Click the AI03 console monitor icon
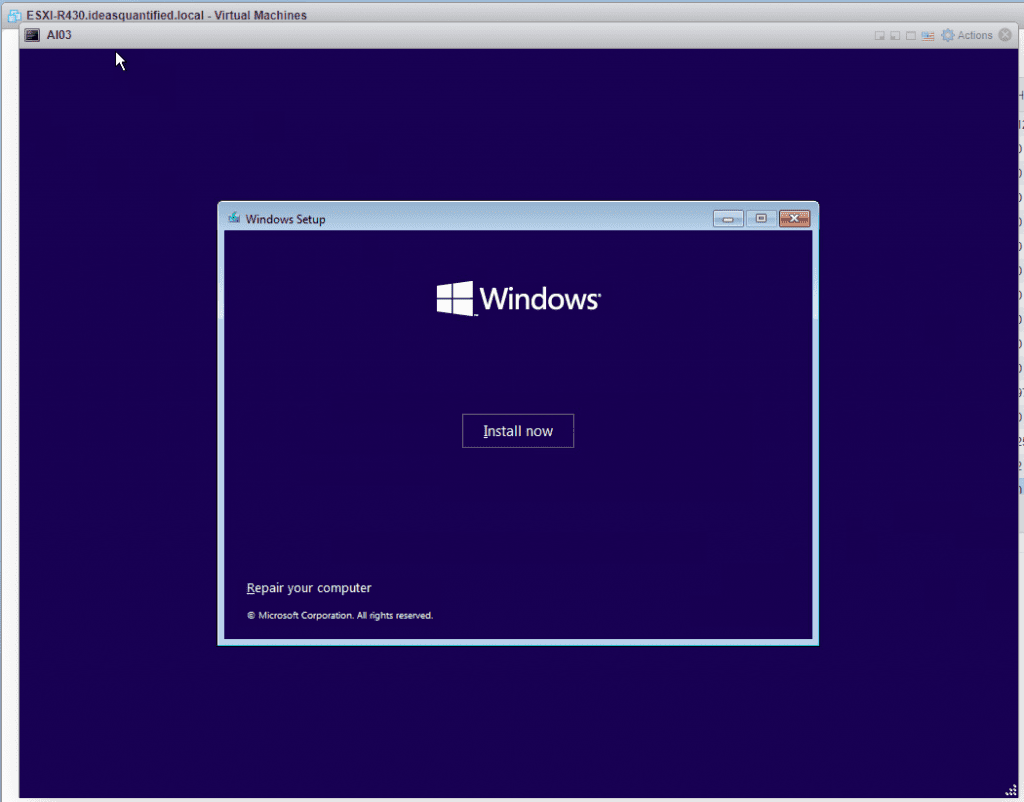The image size is (1024, 802). tap(32, 35)
